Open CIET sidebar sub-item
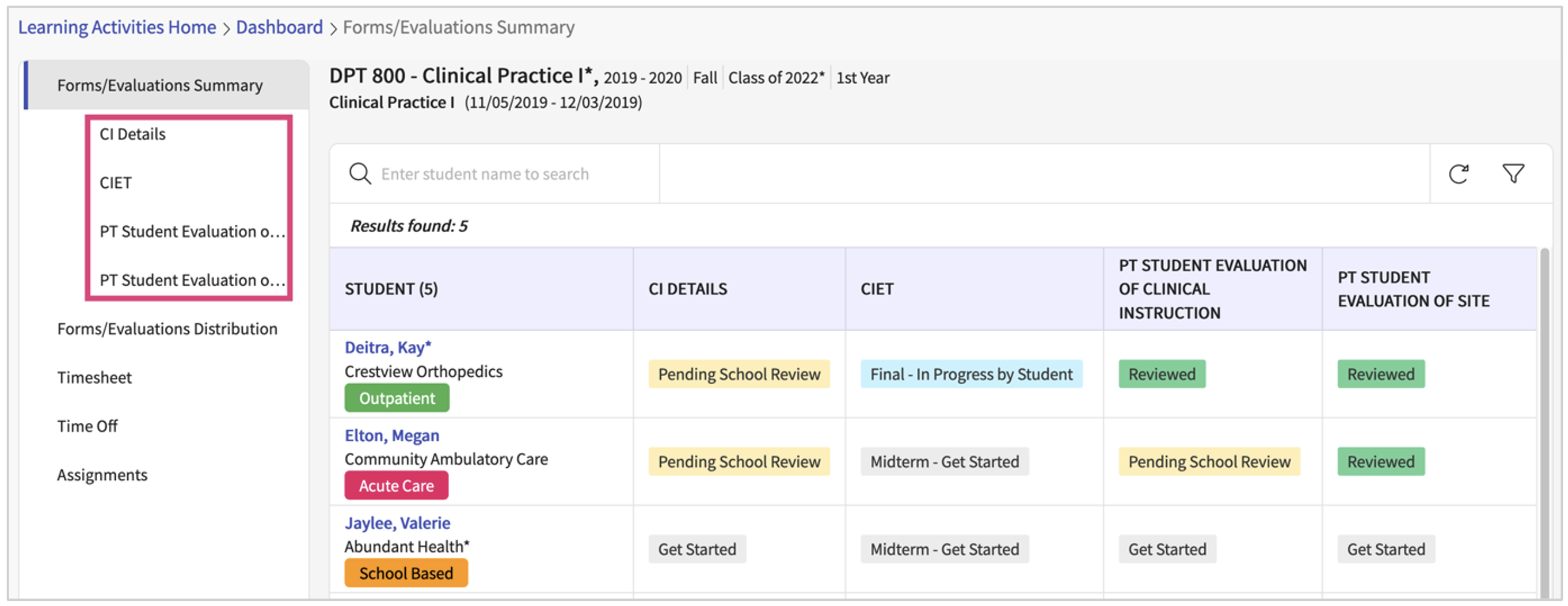This screenshot has height=606, width=1568. click(115, 183)
